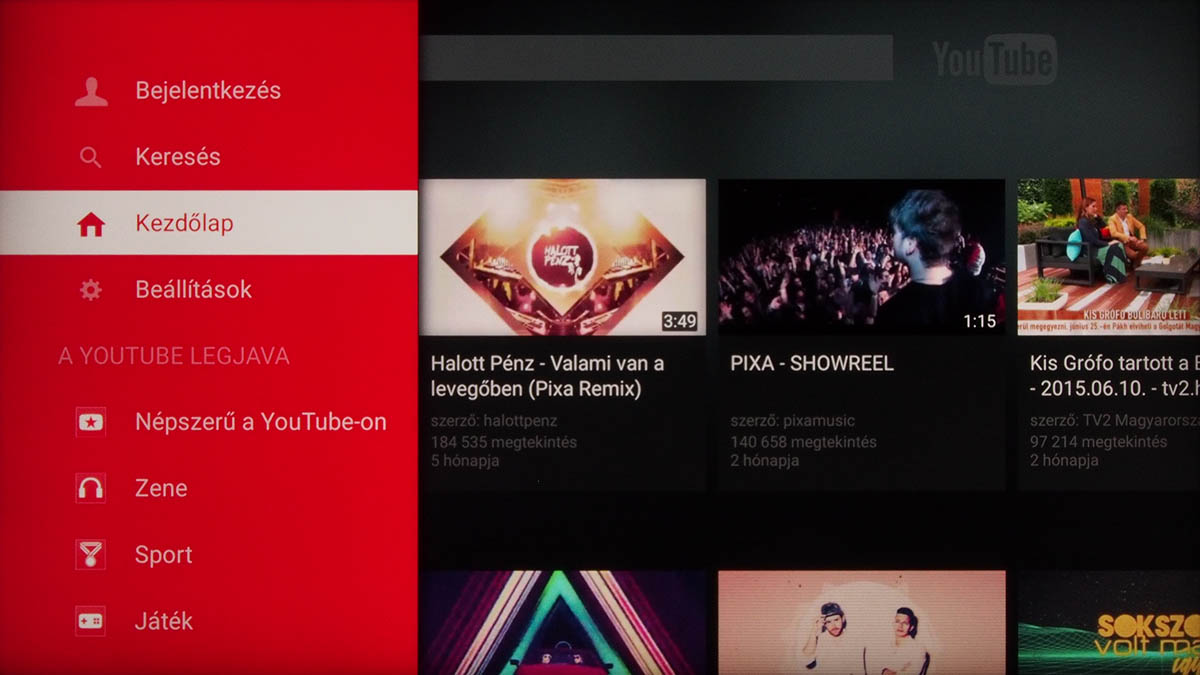Play the Halott Pénz video thumbnail

pos(562,257)
